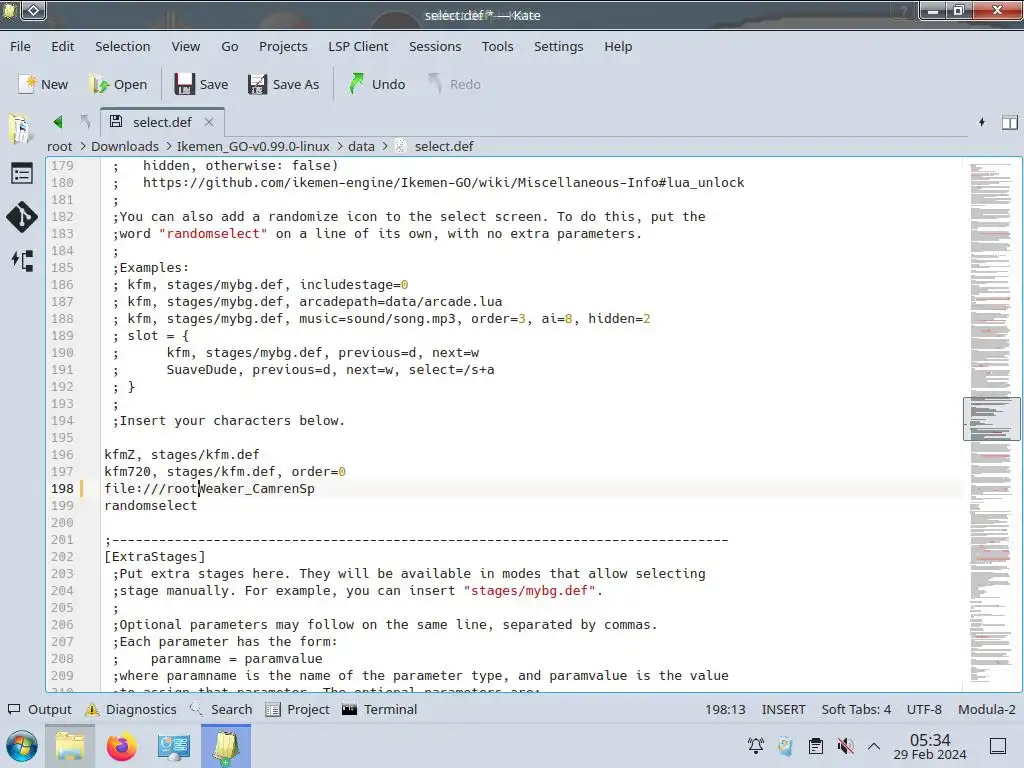Click the ;Insert your characters below. line

click(x=229, y=421)
